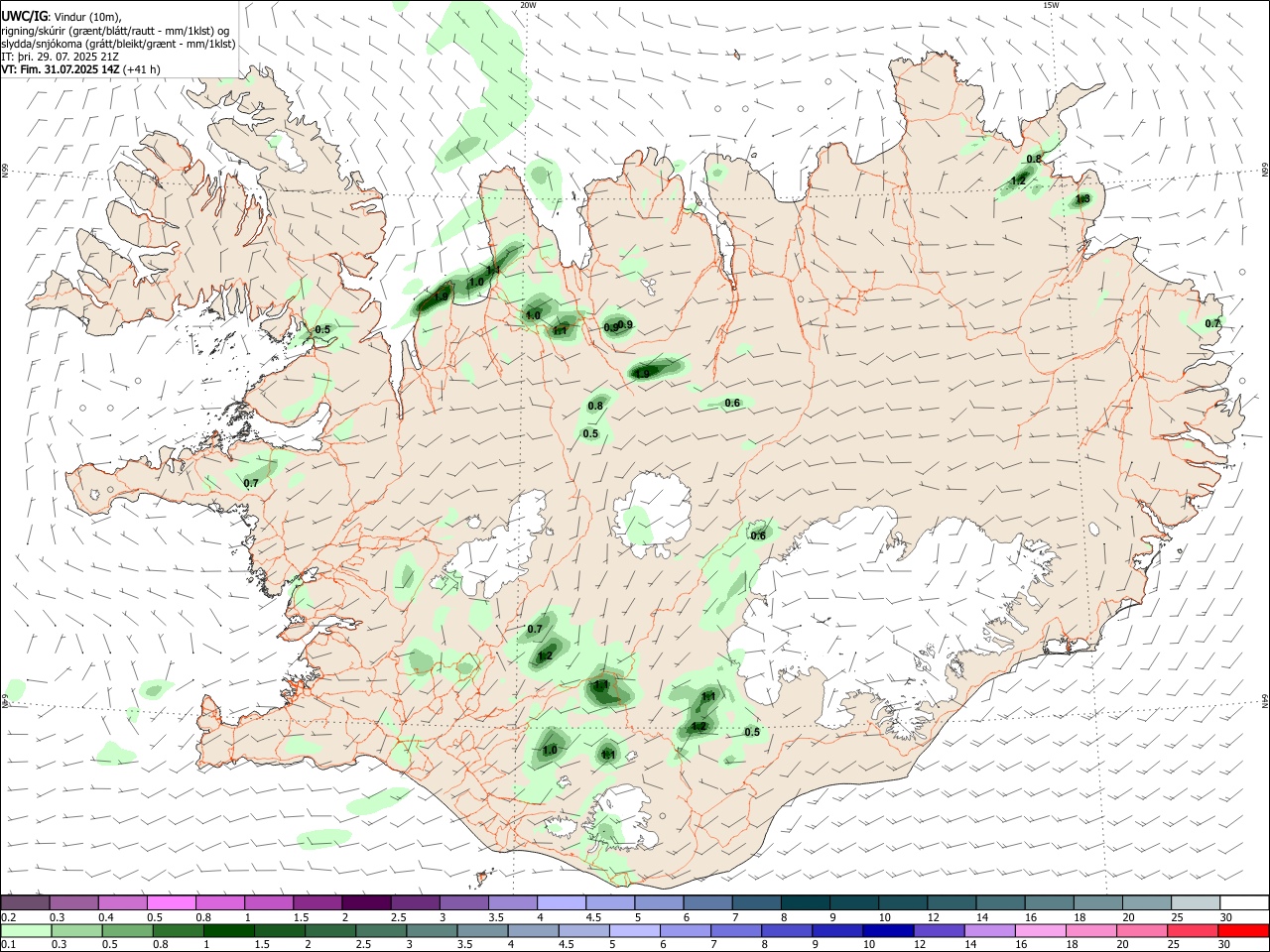Click the '(+41 h)' forecast offset text
This screenshot has height=952, width=1270.
pos(143,69)
